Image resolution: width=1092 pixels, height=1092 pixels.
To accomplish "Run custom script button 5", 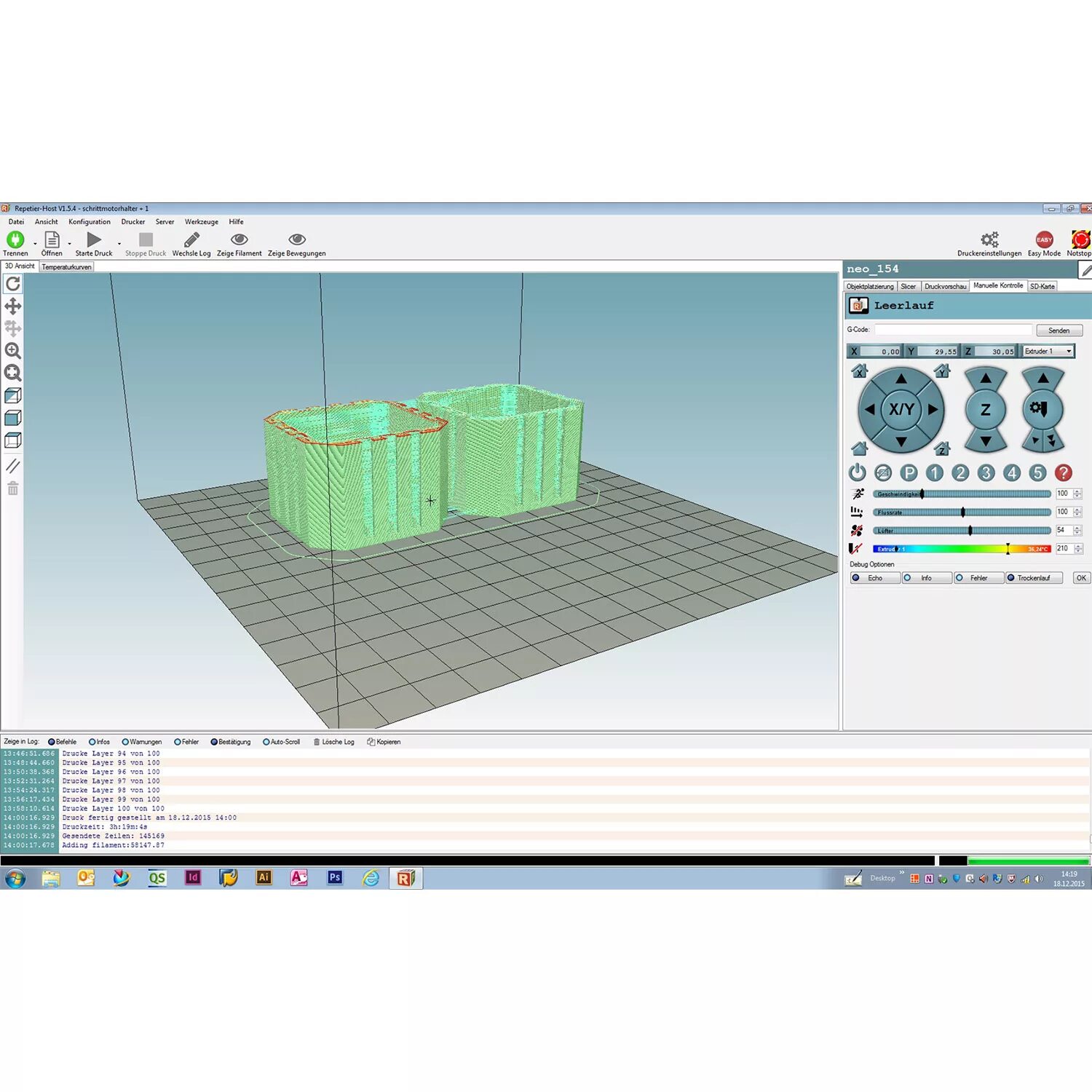I will (1037, 473).
